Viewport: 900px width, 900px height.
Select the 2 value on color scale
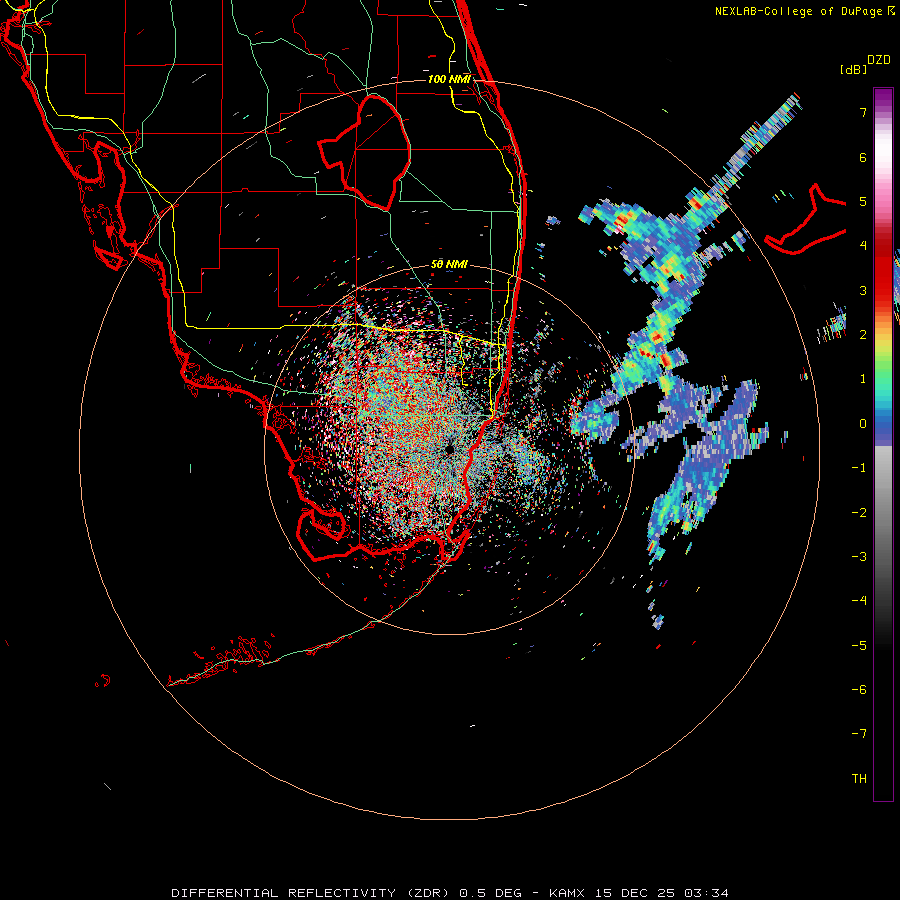point(863,335)
